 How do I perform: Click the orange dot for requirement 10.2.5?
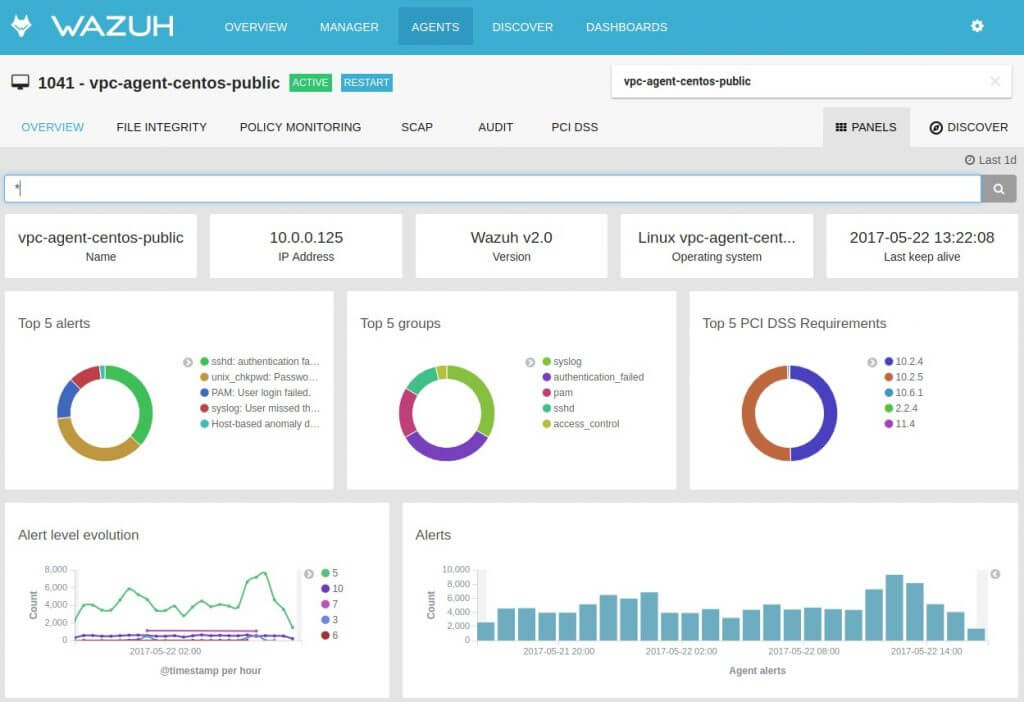pyautogui.click(x=888, y=377)
